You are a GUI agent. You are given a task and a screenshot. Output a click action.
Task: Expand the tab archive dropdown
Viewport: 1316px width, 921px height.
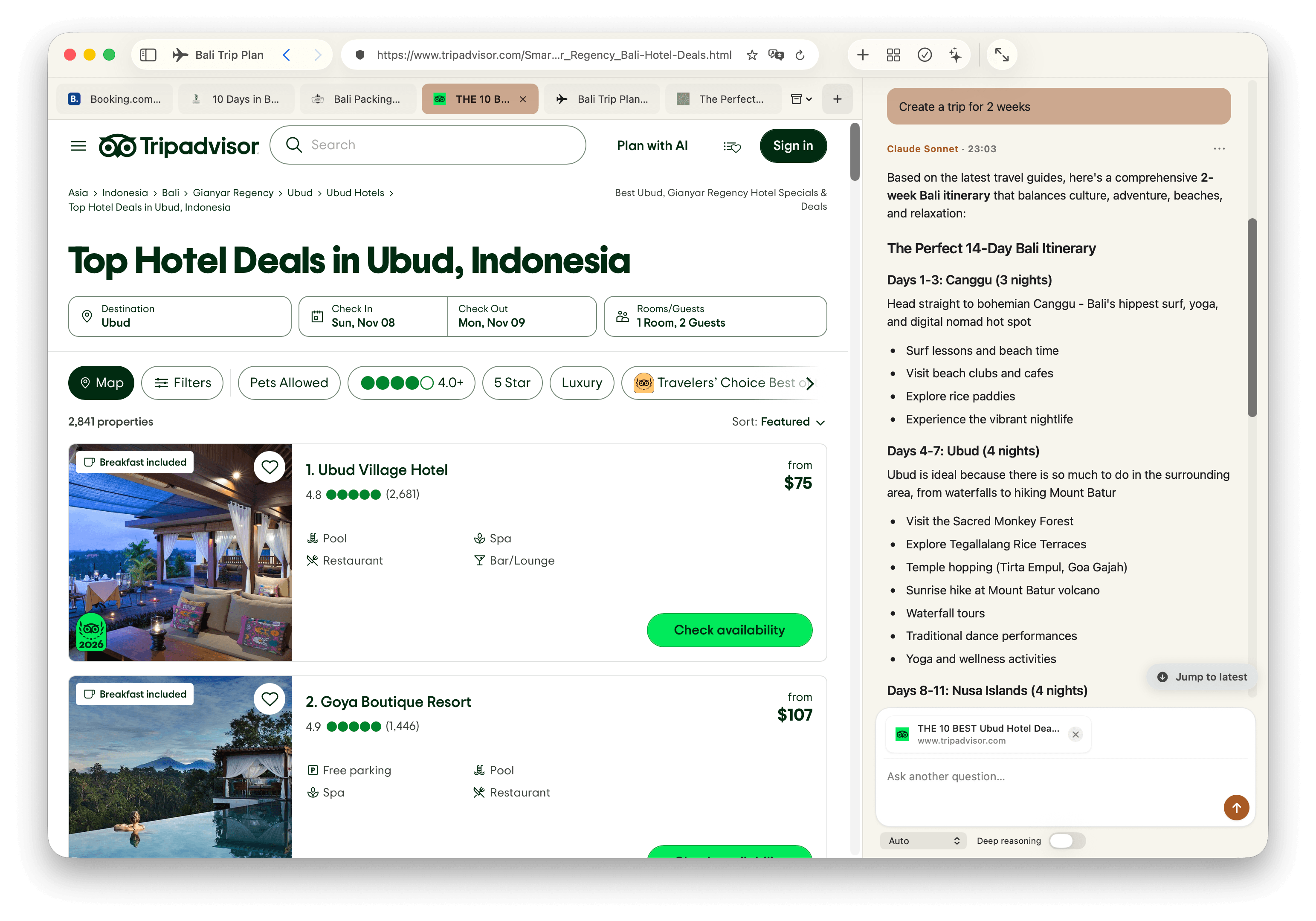tap(801, 98)
